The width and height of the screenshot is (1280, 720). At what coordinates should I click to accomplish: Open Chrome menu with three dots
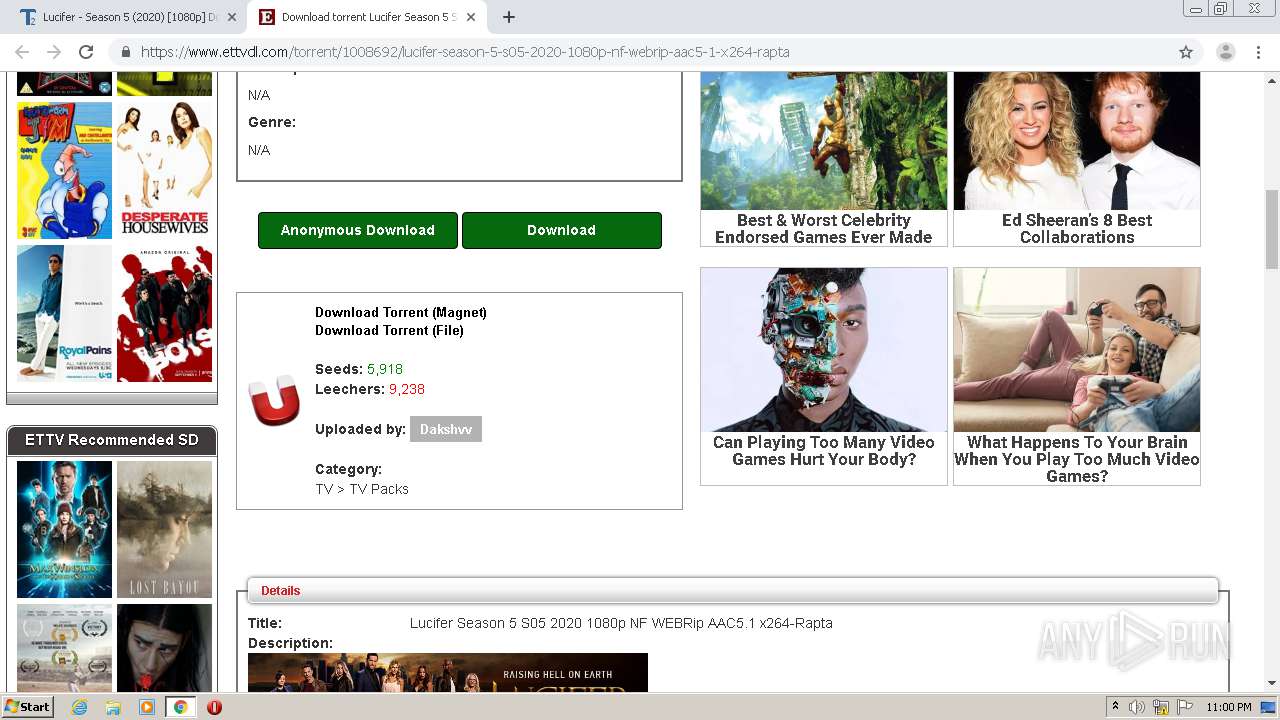[1258, 52]
